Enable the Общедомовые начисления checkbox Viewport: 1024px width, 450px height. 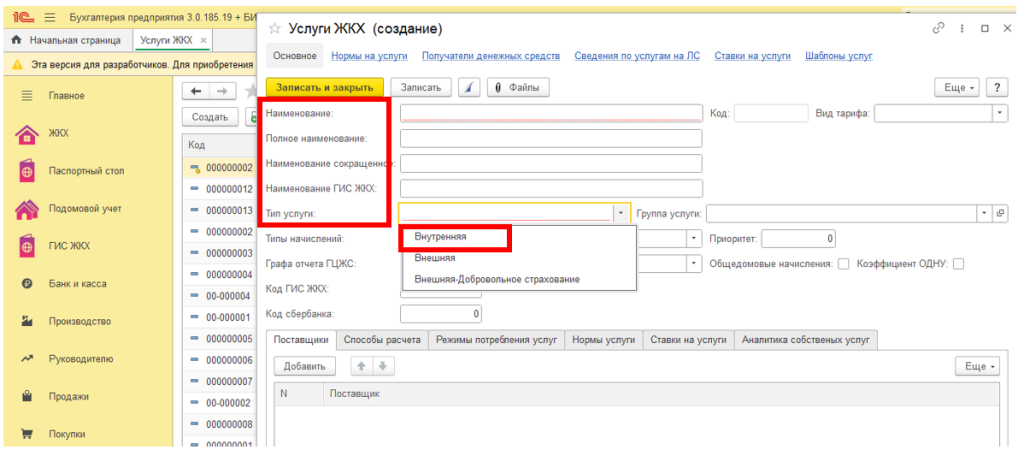click(x=843, y=264)
